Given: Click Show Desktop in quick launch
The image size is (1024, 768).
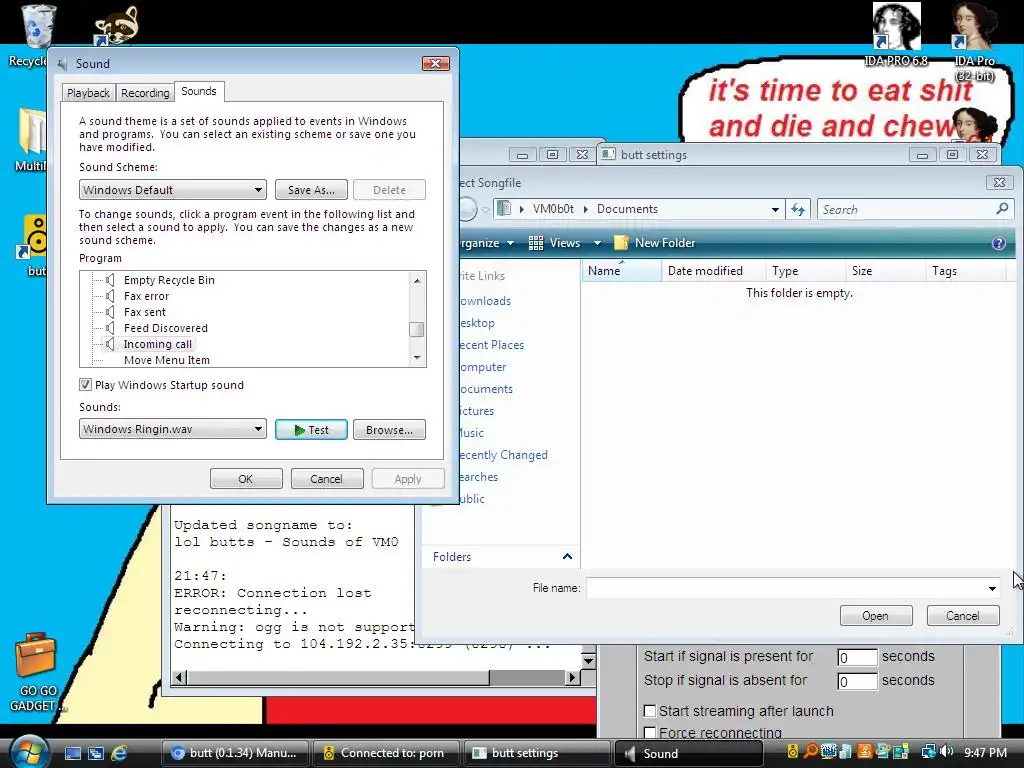Looking at the screenshot, I should click(72, 753).
